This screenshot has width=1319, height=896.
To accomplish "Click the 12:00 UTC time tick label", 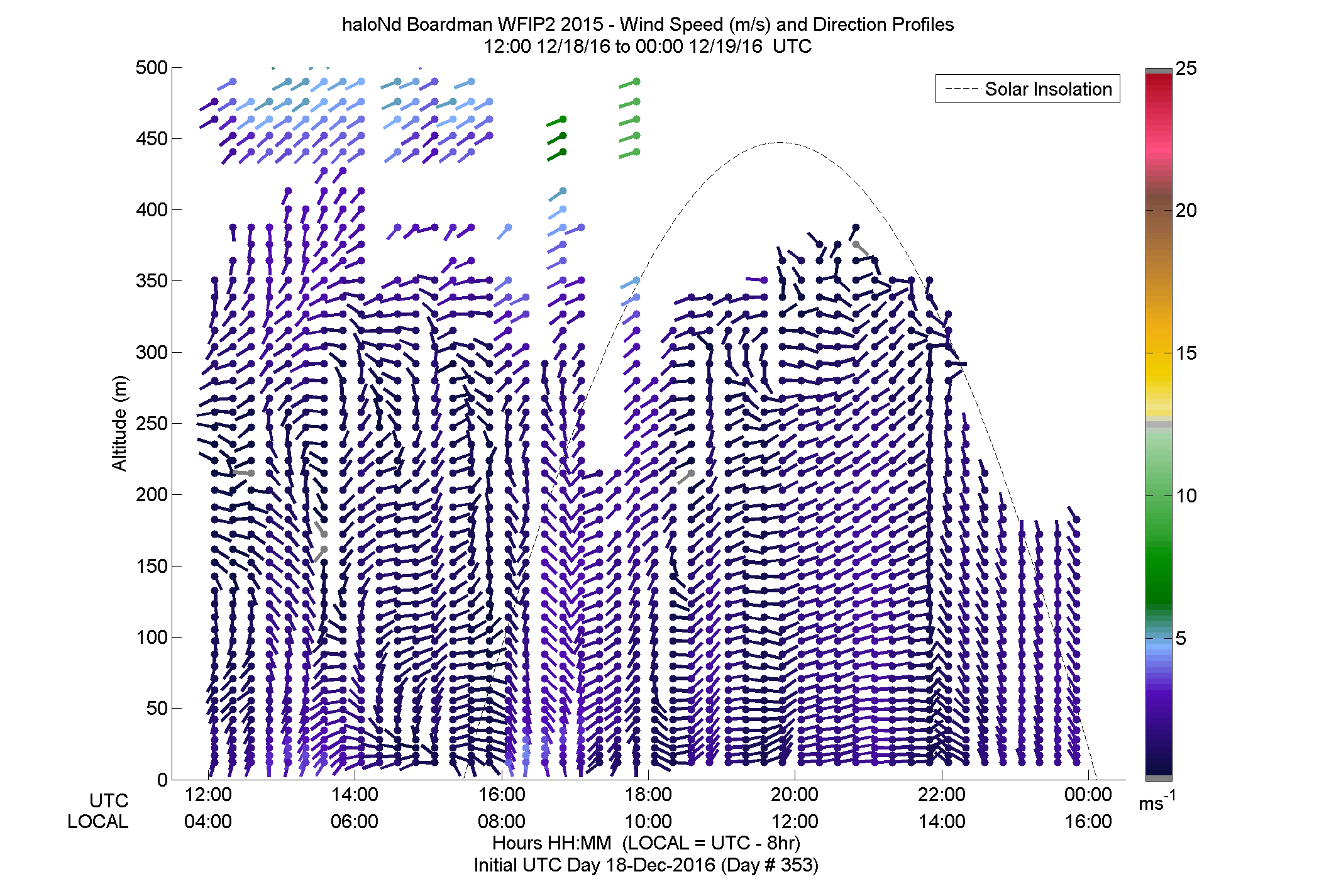I will point(208,794).
